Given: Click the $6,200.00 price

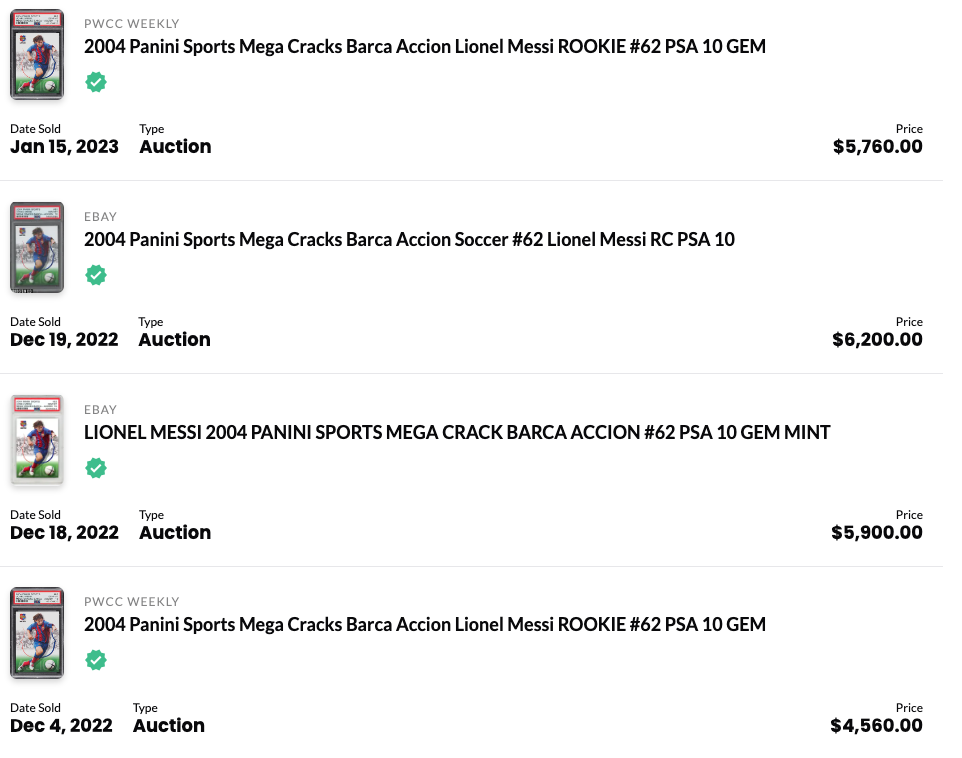Looking at the screenshot, I should point(877,339).
